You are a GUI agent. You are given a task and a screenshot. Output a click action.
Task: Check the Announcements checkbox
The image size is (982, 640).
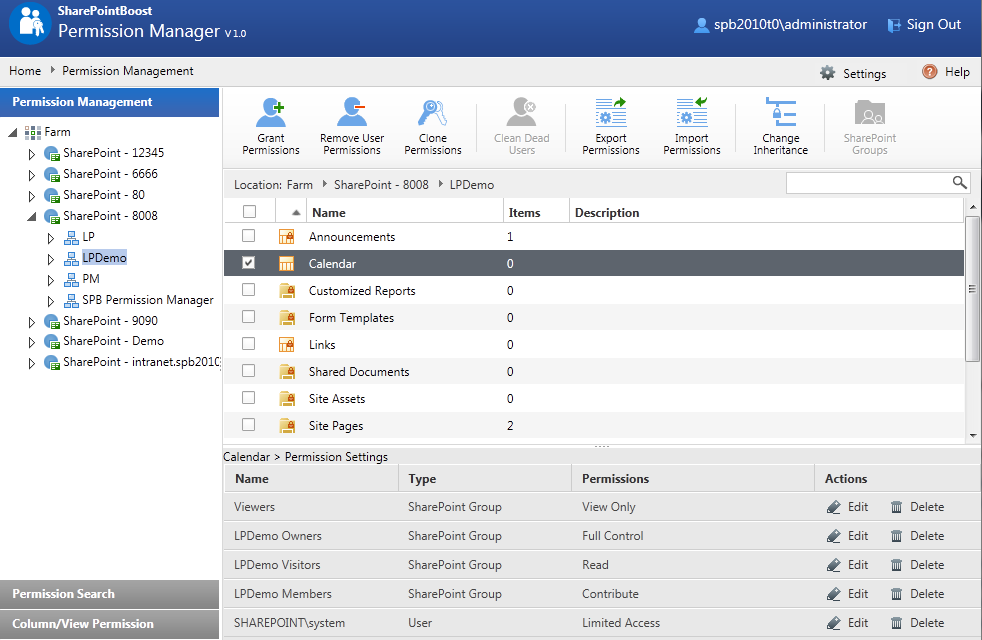pyautogui.click(x=249, y=235)
